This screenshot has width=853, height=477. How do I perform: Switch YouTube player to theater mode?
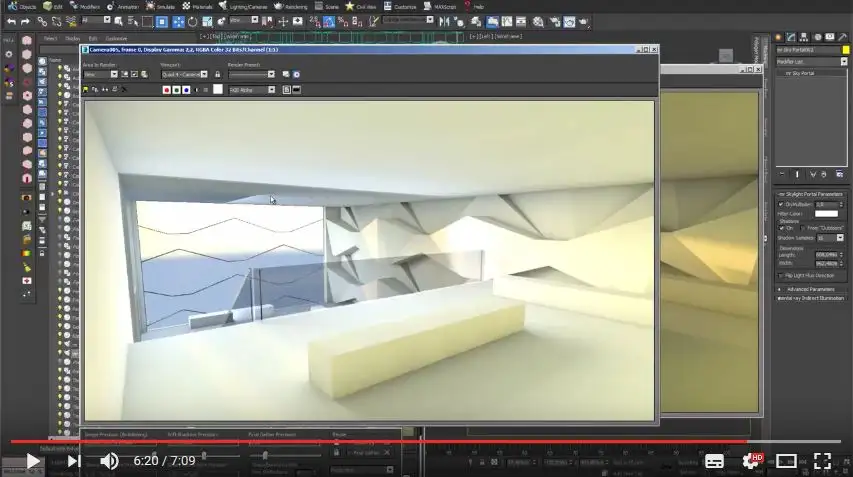[786, 461]
